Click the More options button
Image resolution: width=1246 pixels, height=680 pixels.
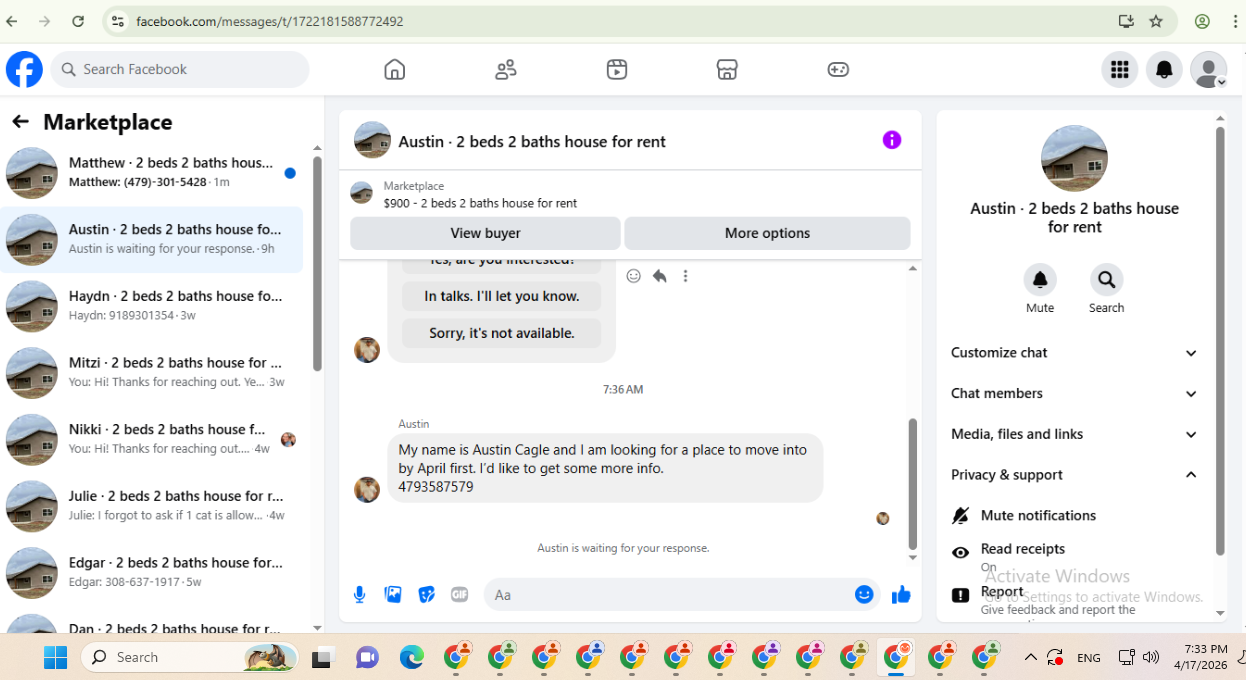click(x=767, y=233)
